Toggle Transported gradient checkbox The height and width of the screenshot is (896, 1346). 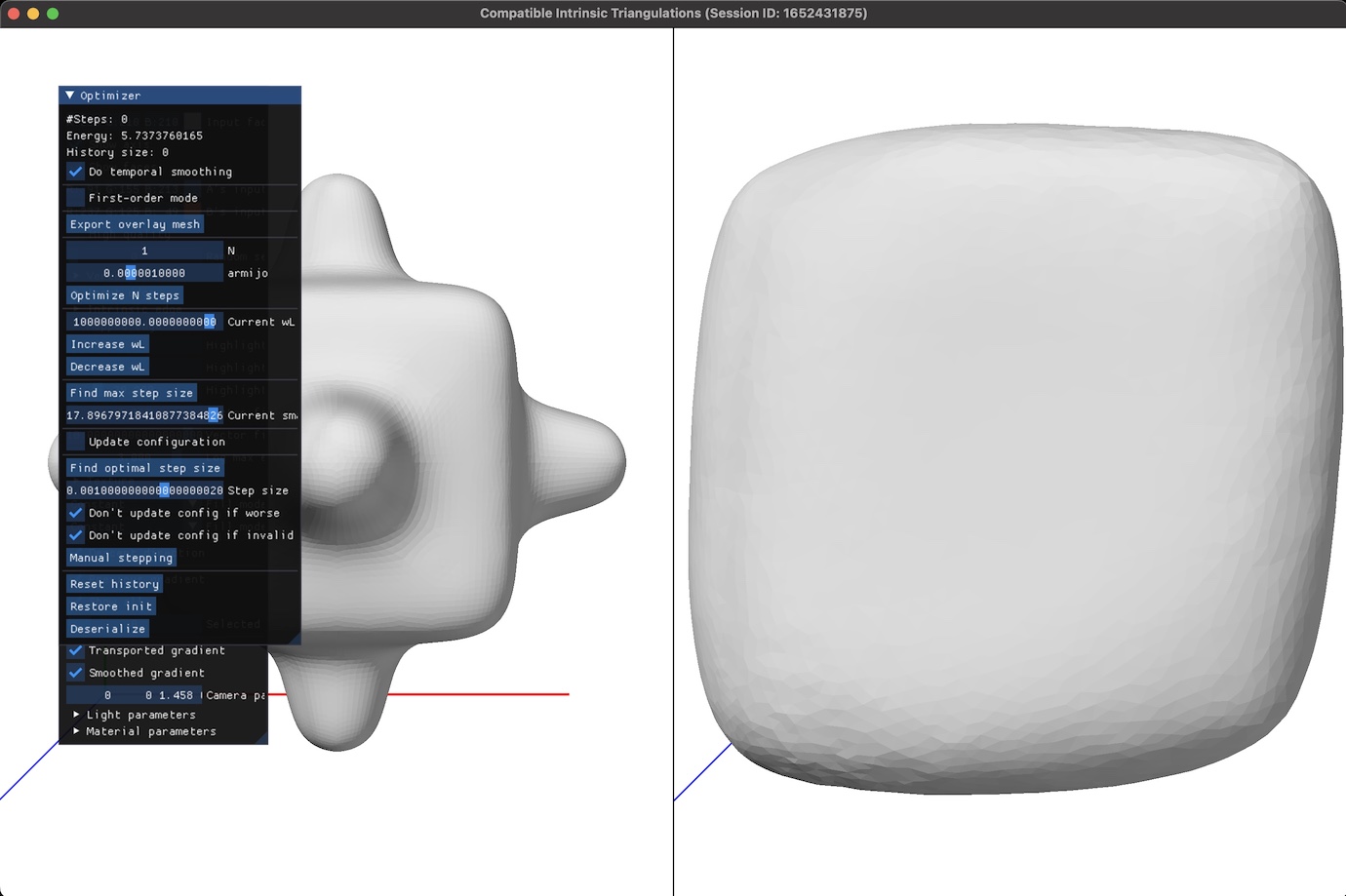click(75, 650)
